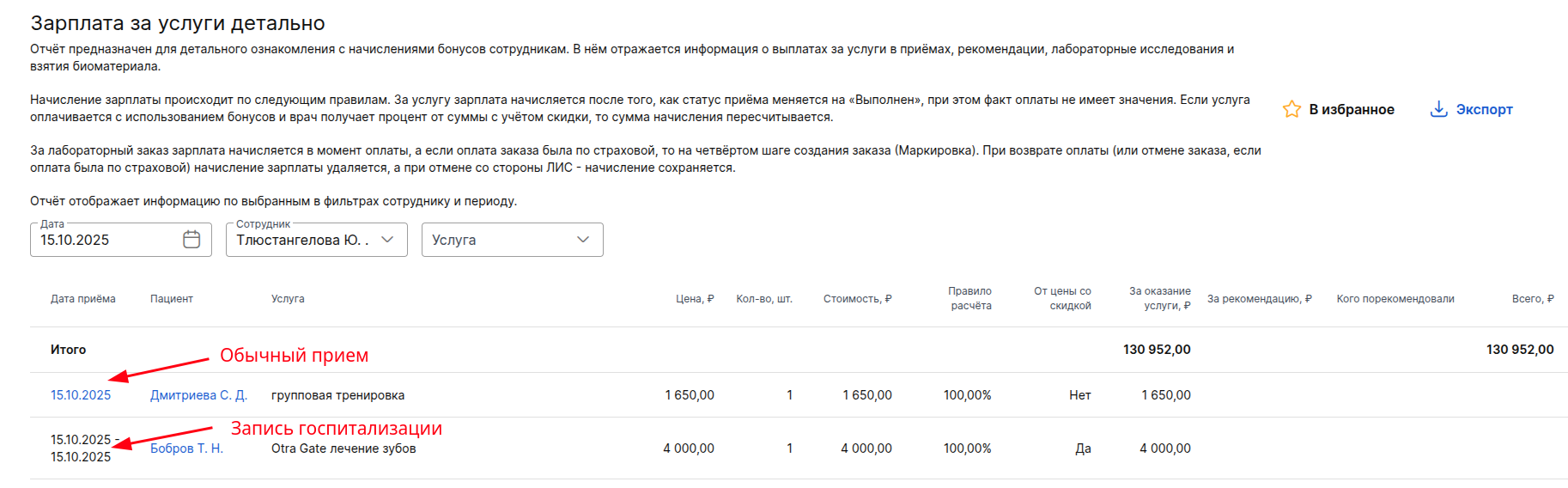
Task: Open the calendar picker in the Дата field
Action: tap(191, 240)
